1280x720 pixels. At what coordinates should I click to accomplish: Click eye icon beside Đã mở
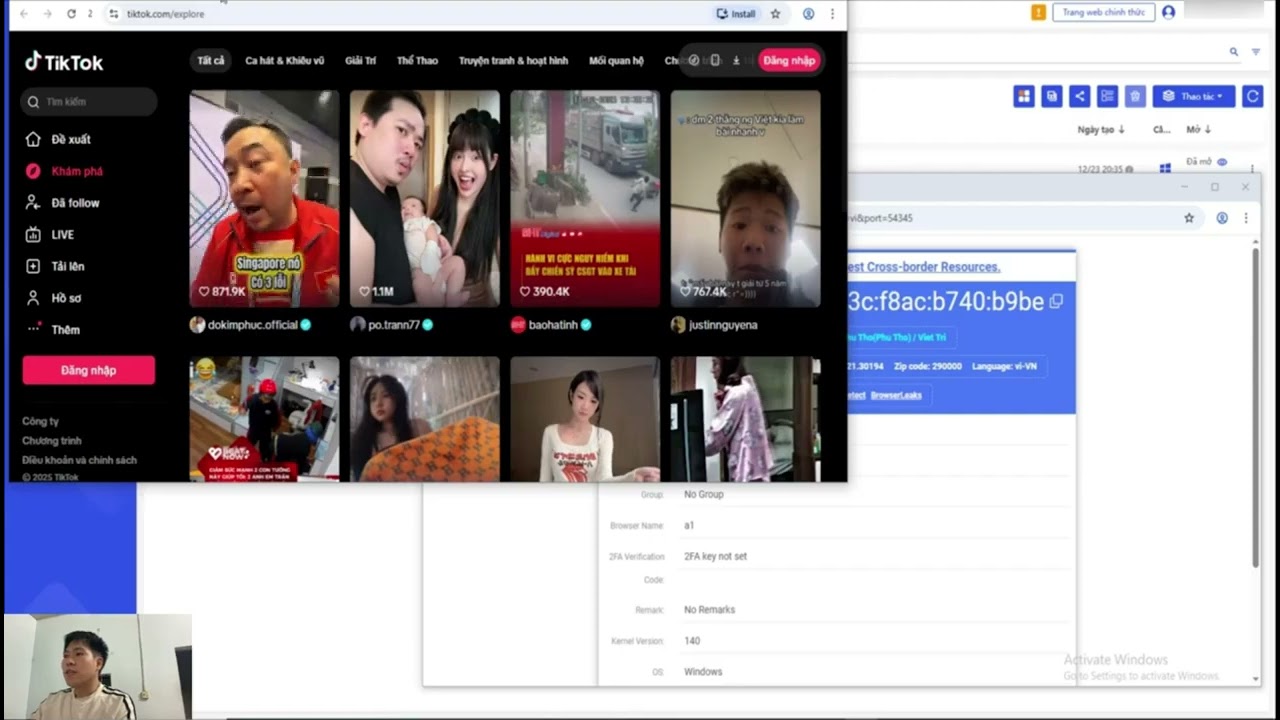tap(1222, 162)
